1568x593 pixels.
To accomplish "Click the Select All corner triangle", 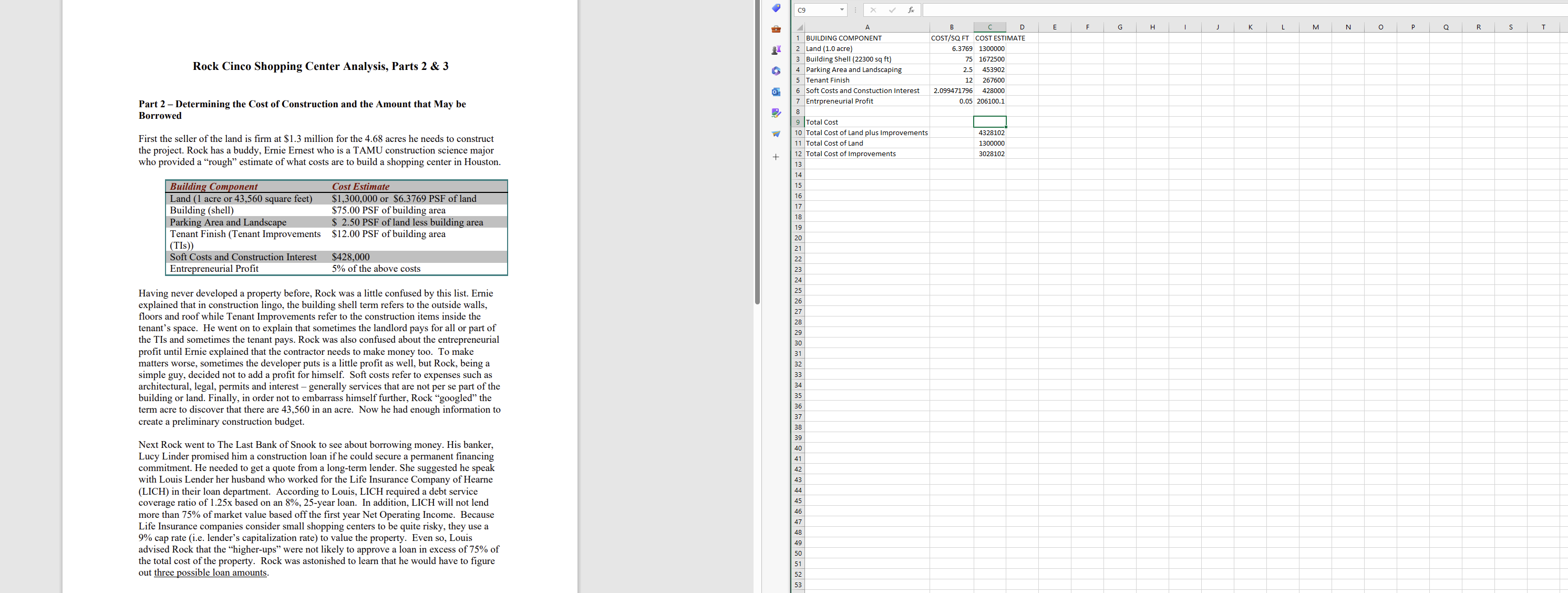I will point(799,27).
